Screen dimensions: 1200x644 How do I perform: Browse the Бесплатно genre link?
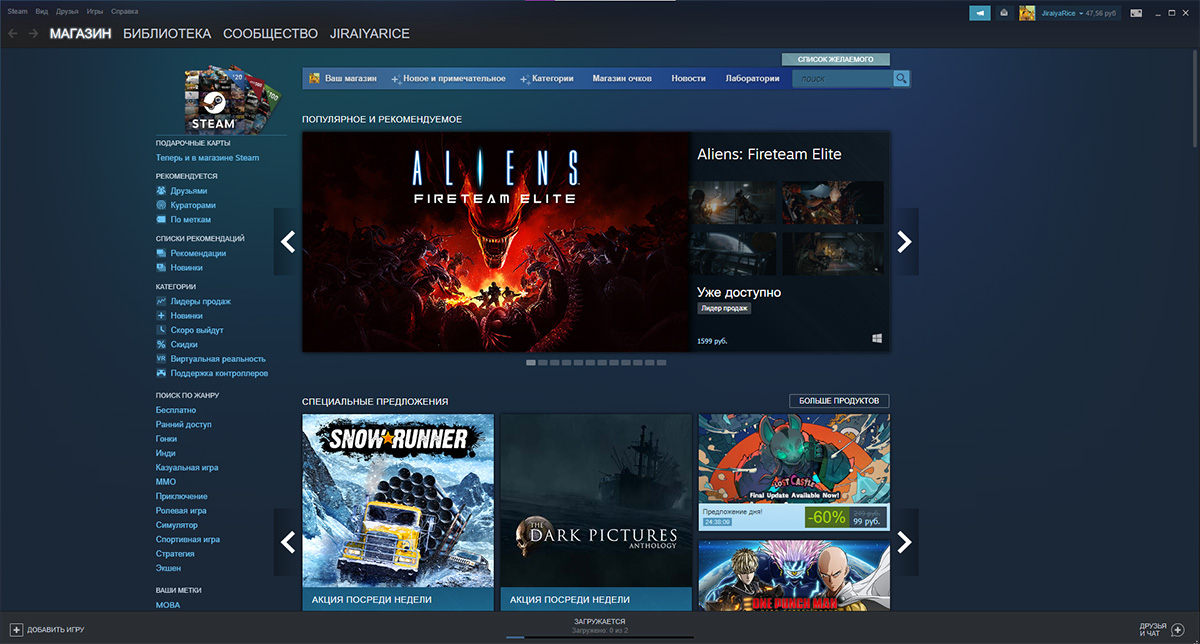click(x=175, y=410)
